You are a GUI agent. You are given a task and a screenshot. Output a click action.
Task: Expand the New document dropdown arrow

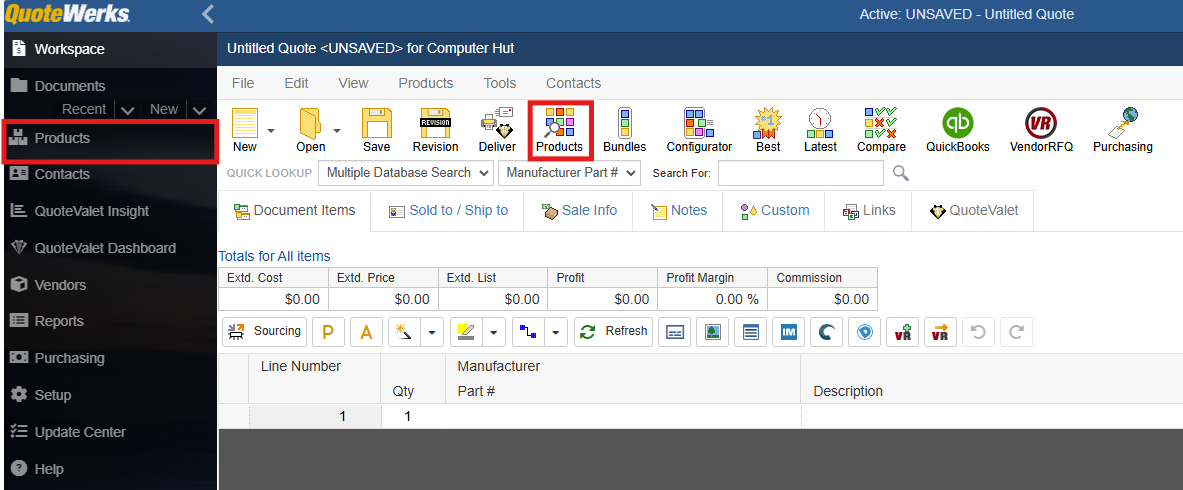coord(271,130)
